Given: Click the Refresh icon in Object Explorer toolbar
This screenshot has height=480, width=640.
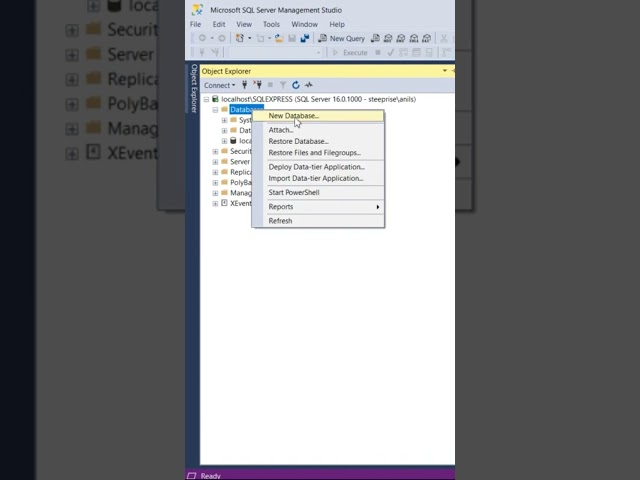Looking at the screenshot, I should (x=296, y=85).
